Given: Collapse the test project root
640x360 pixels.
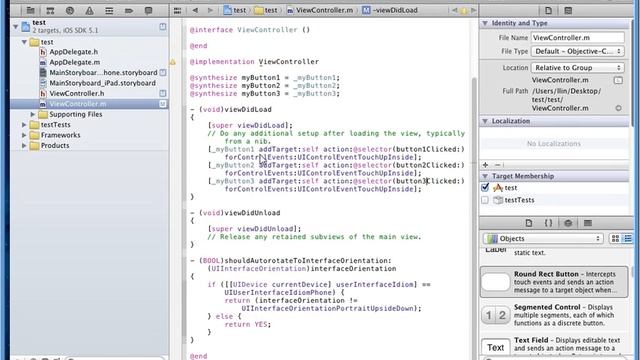Looking at the screenshot, I should point(16,27).
